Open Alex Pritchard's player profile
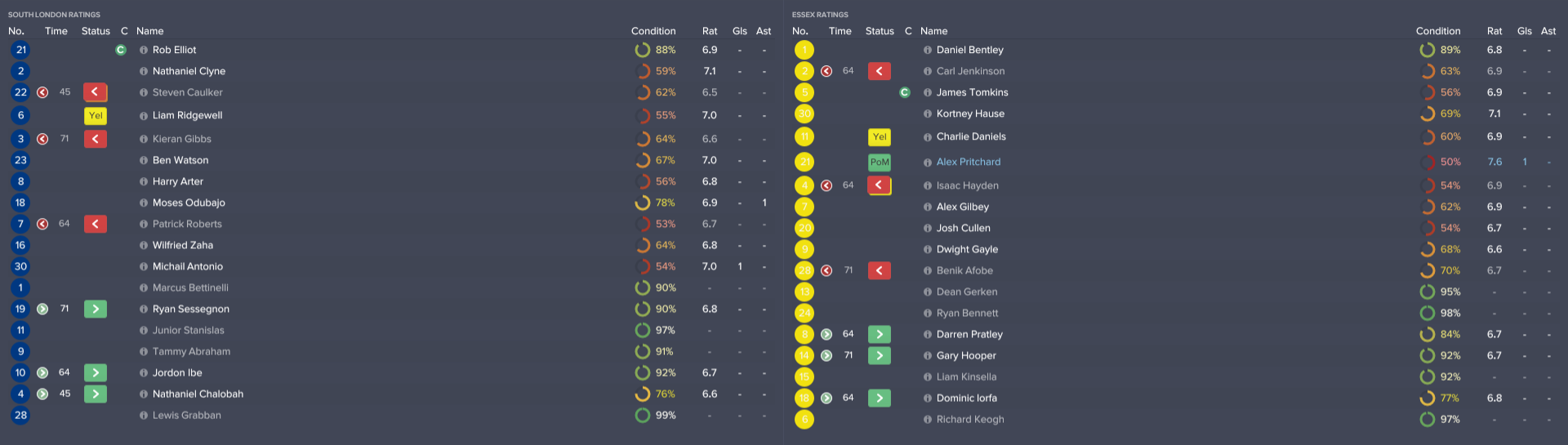This screenshot has height=445, width=1568. (968, 162)
